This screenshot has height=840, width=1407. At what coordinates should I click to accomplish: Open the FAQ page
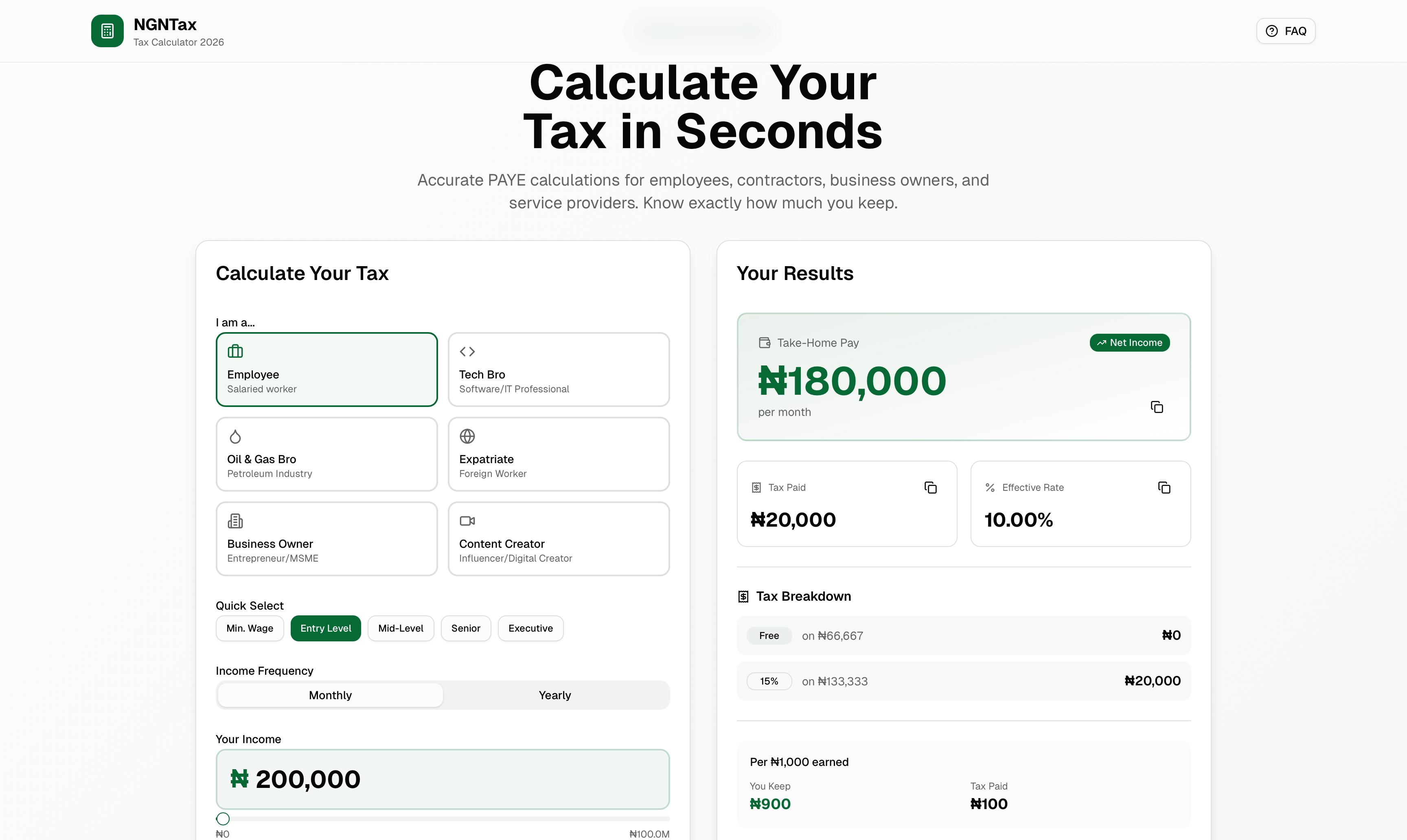(x=1285, y=31)
